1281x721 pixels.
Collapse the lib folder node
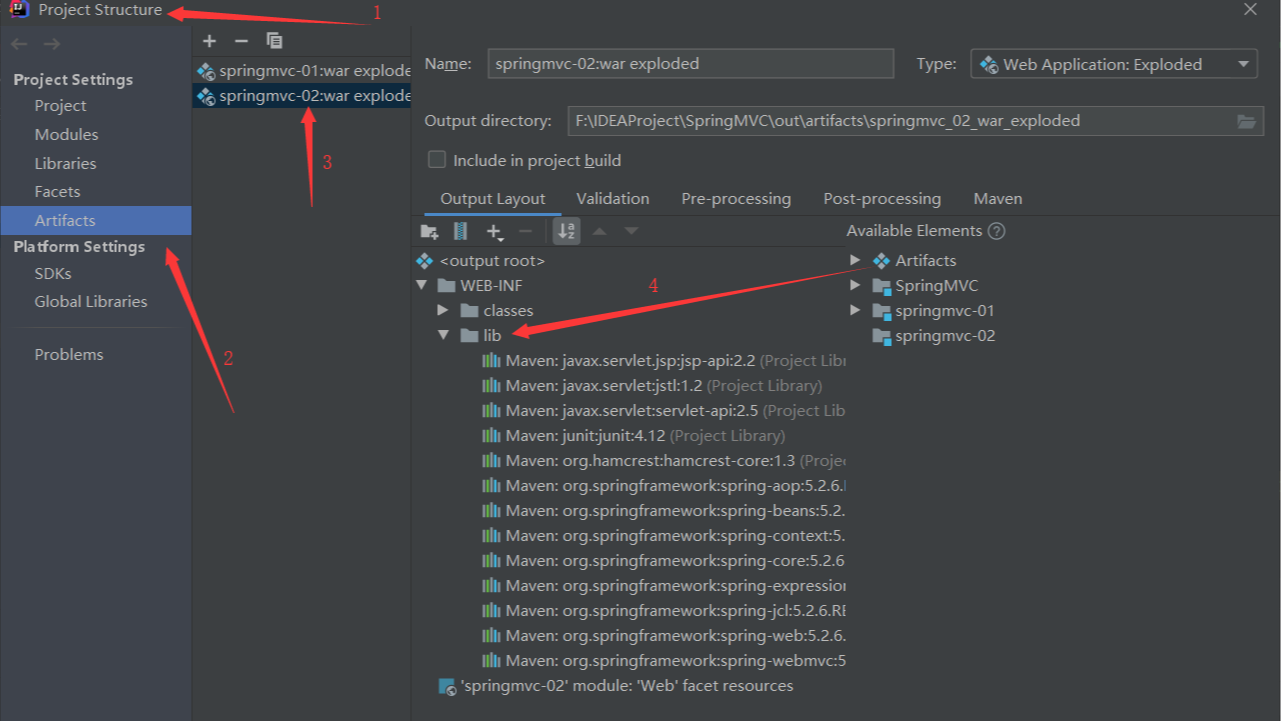(444, 336)
